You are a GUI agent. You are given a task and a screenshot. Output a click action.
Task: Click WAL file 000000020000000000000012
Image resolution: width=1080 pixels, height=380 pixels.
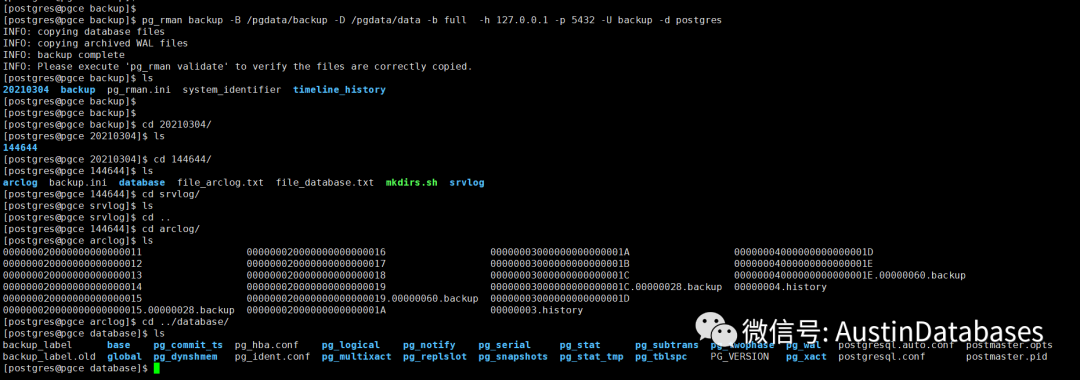tap(72, 264)
